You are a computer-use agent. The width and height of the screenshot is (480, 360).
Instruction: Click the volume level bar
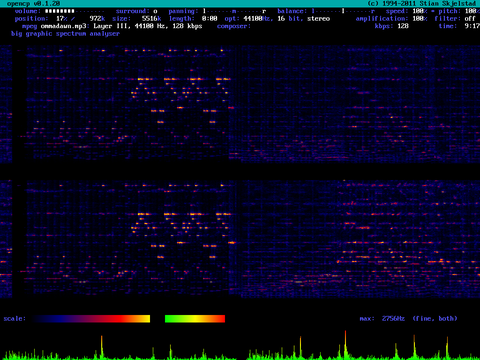[x=74, y=11]
